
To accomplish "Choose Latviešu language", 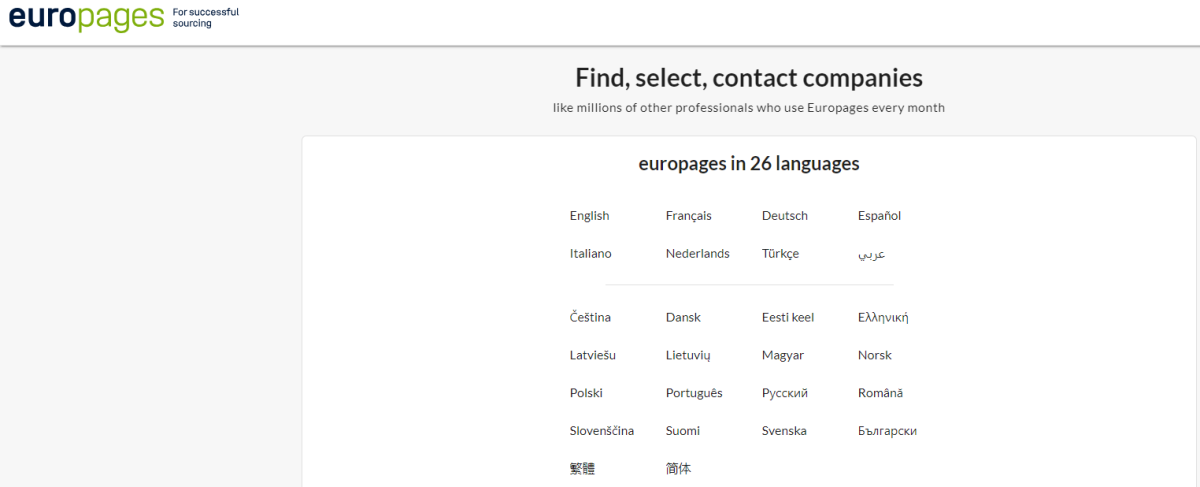I will click(x=593, y=356).
